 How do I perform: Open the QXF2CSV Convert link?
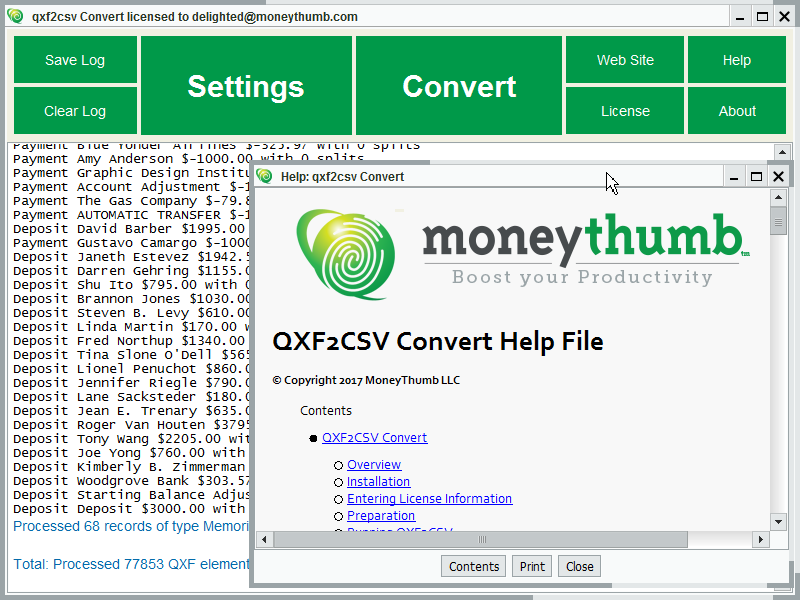point(374,438)
